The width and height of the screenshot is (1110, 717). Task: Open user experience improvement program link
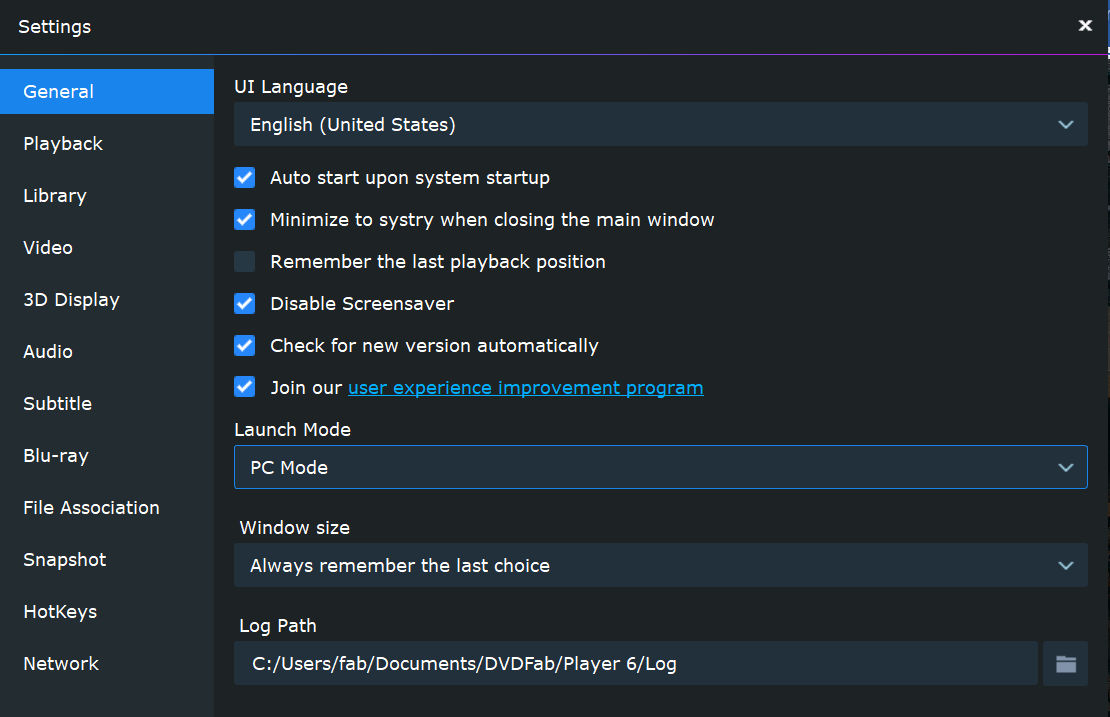[x=525, y=388]
